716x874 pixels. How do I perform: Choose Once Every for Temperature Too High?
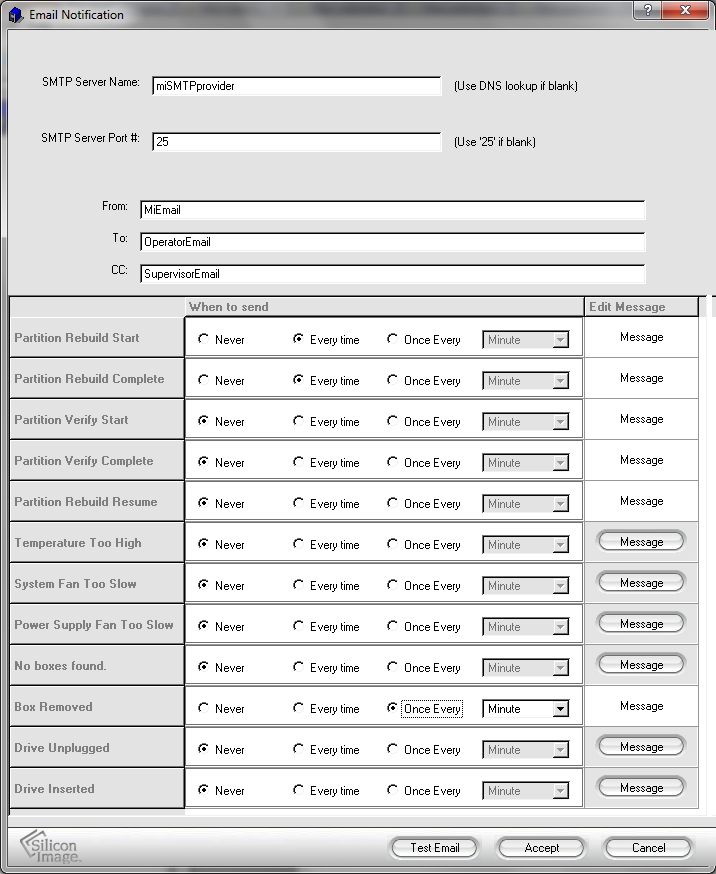click(x=393, y=544)
